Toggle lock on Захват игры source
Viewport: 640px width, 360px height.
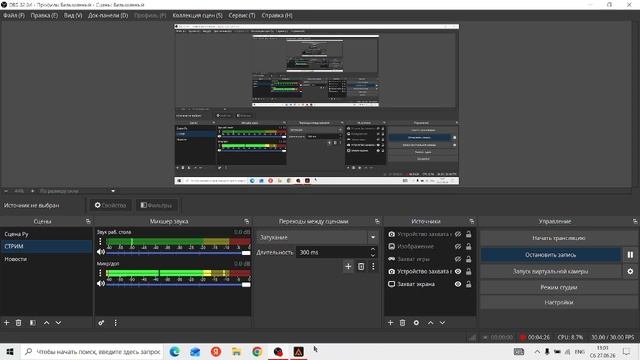point(469,259)
